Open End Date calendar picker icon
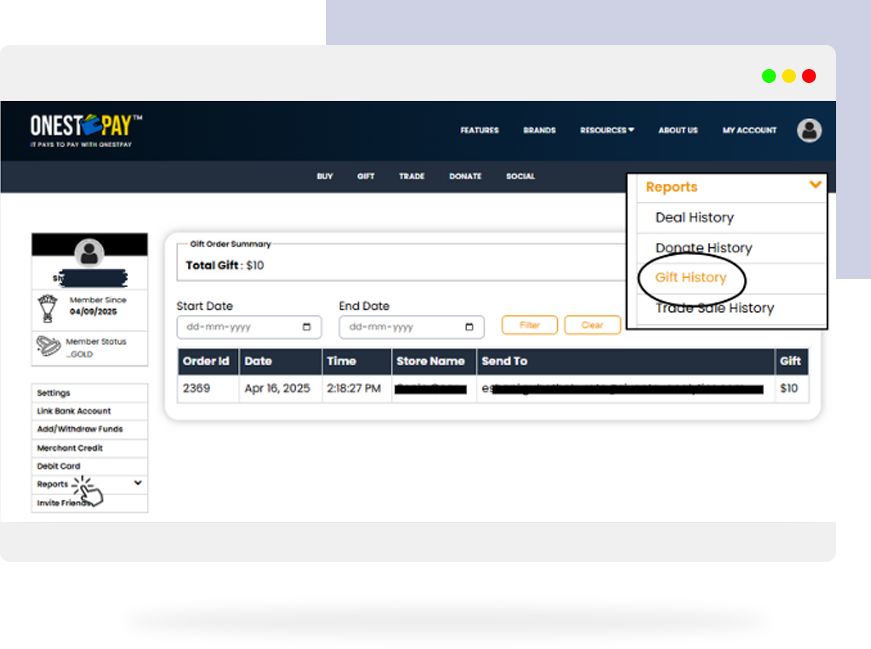The image size is (871, 649). click(x=469, y=327)
